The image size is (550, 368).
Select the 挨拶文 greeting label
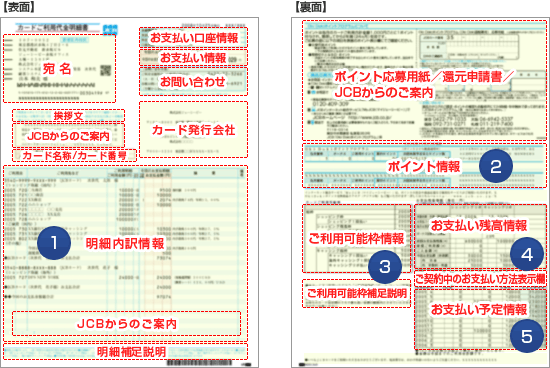[68, 115]
